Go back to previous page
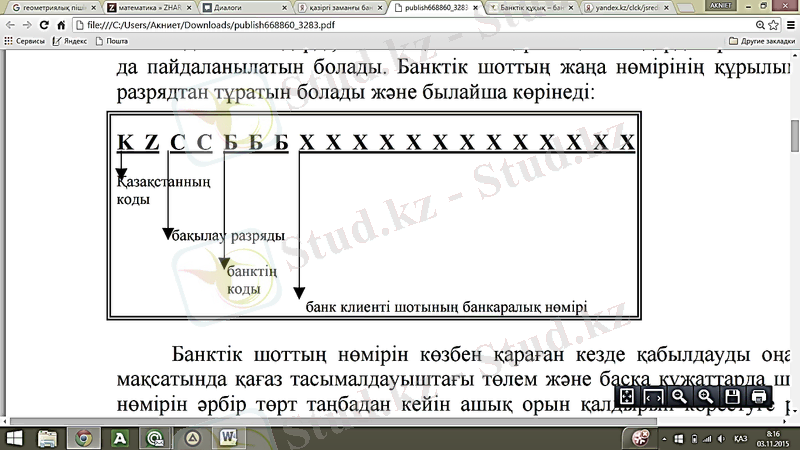Image resolution: width=800 pixels, height=450 pixels. click(x=10, y=24)
